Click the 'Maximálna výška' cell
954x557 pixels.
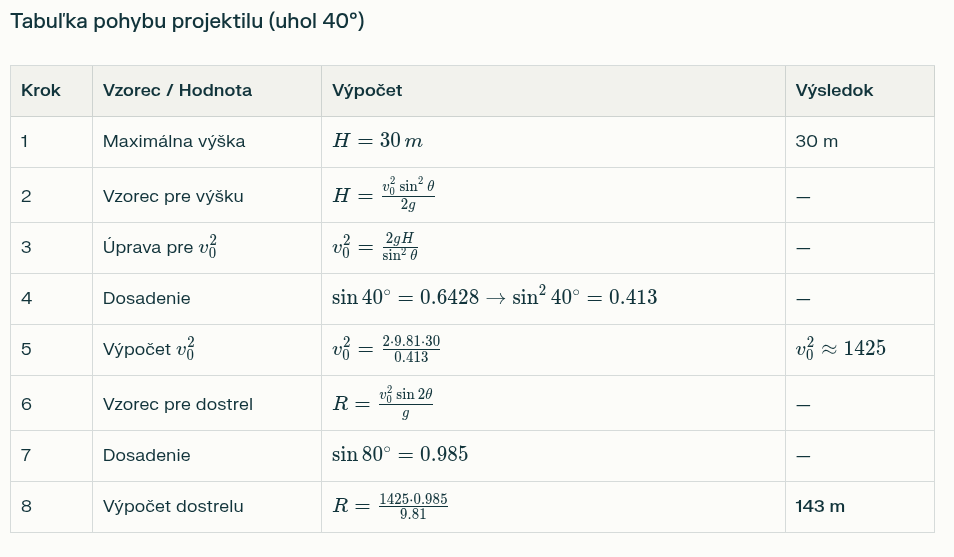[174, 141]
